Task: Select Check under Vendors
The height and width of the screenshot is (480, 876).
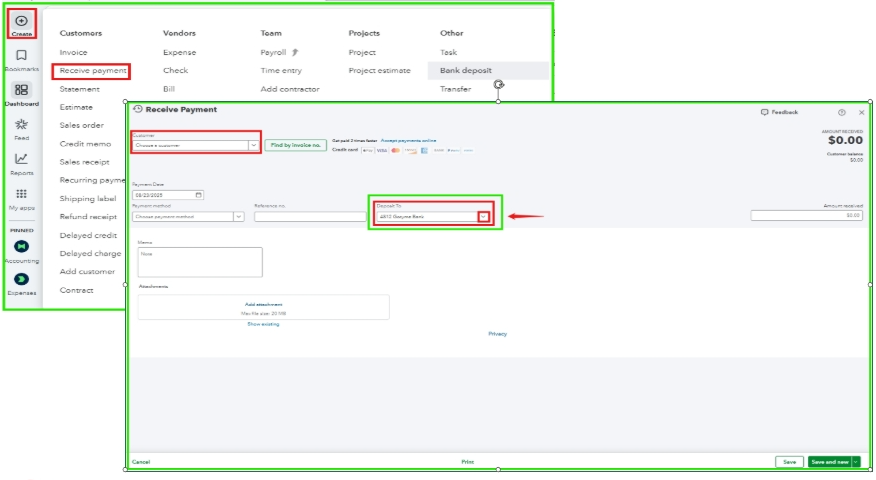Action: (x=175, y=70)
